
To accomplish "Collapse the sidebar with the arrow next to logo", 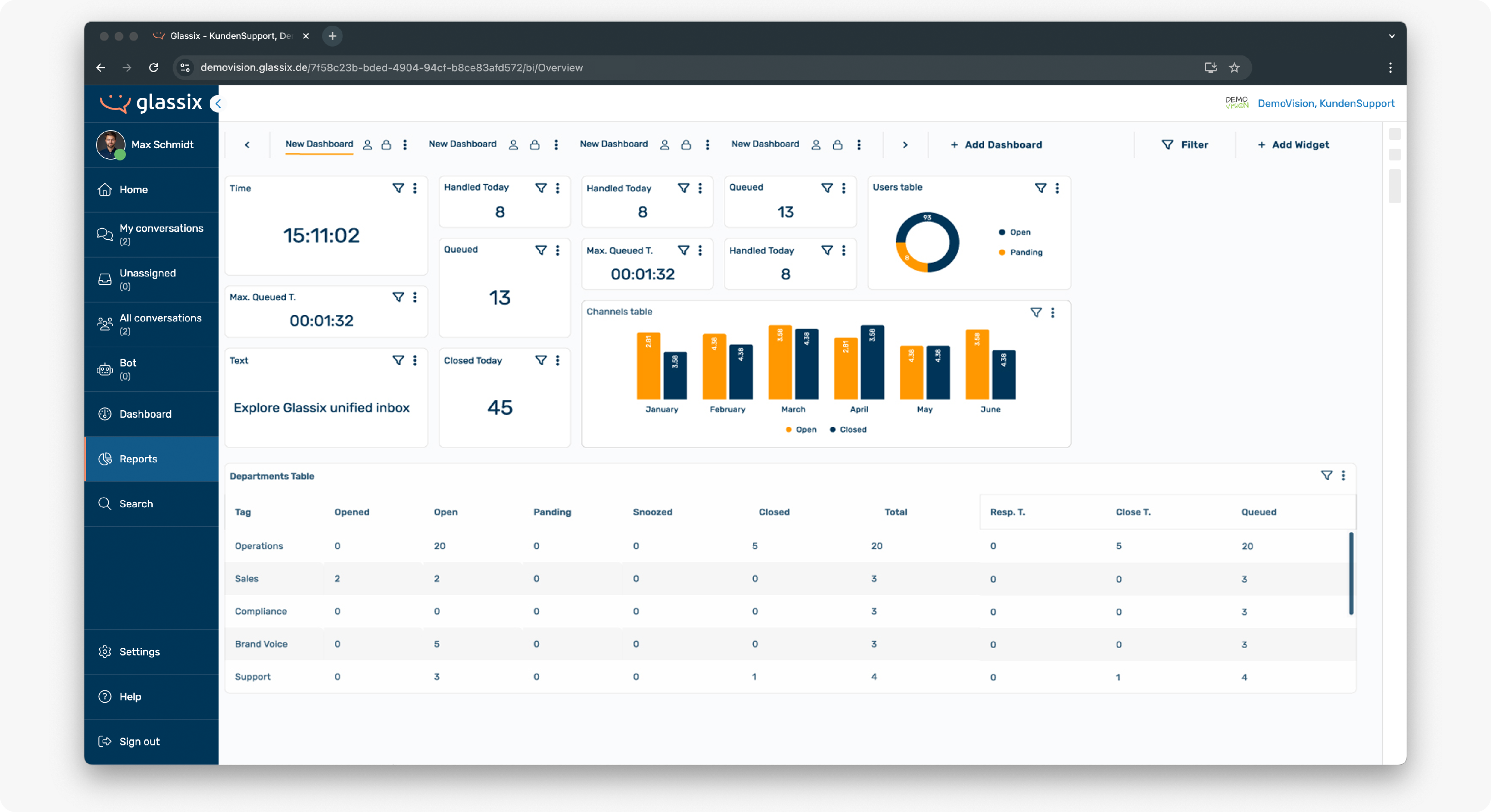I will pos(217,104).
